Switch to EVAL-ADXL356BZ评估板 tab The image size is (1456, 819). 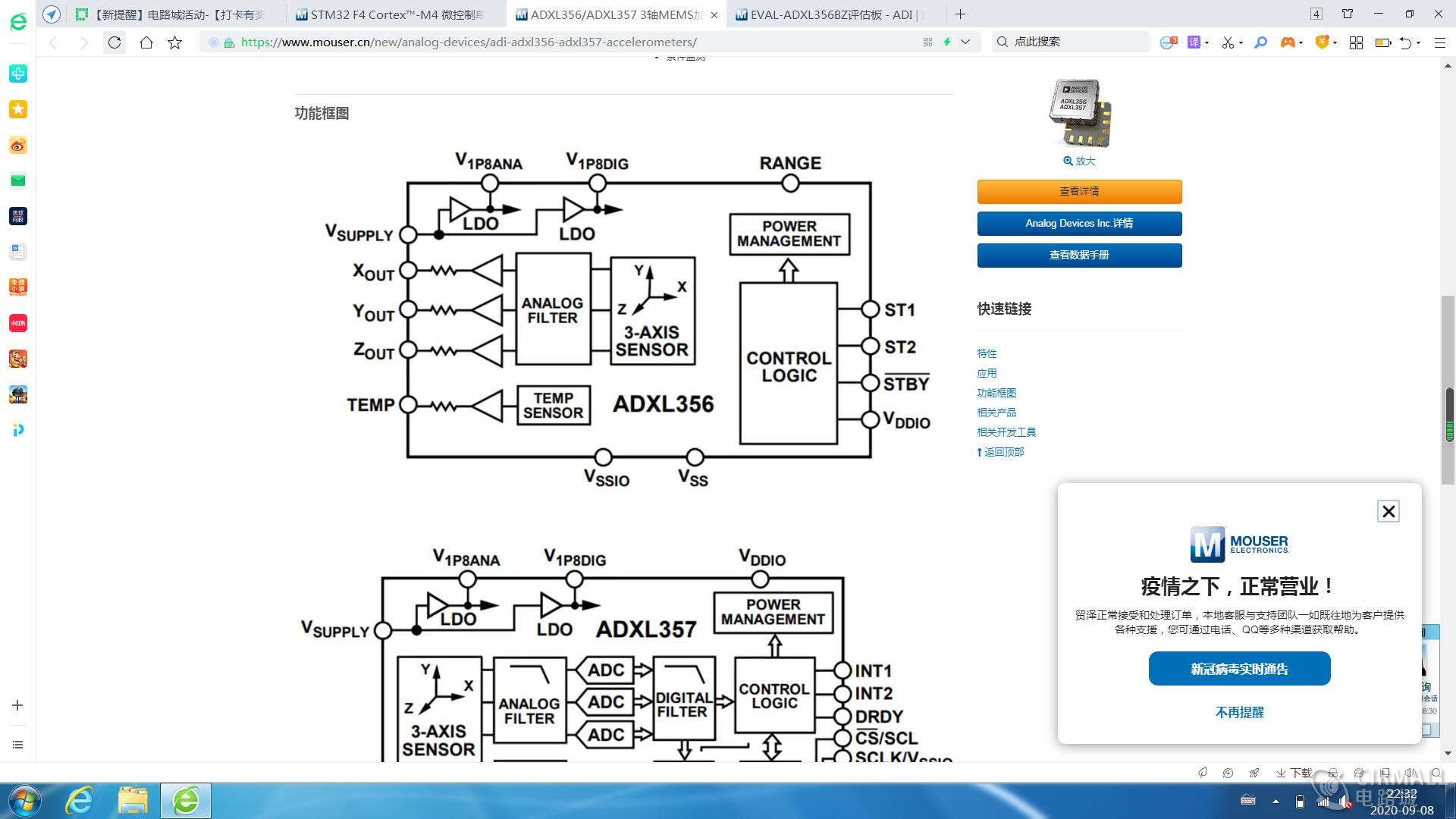coord(834,14)
